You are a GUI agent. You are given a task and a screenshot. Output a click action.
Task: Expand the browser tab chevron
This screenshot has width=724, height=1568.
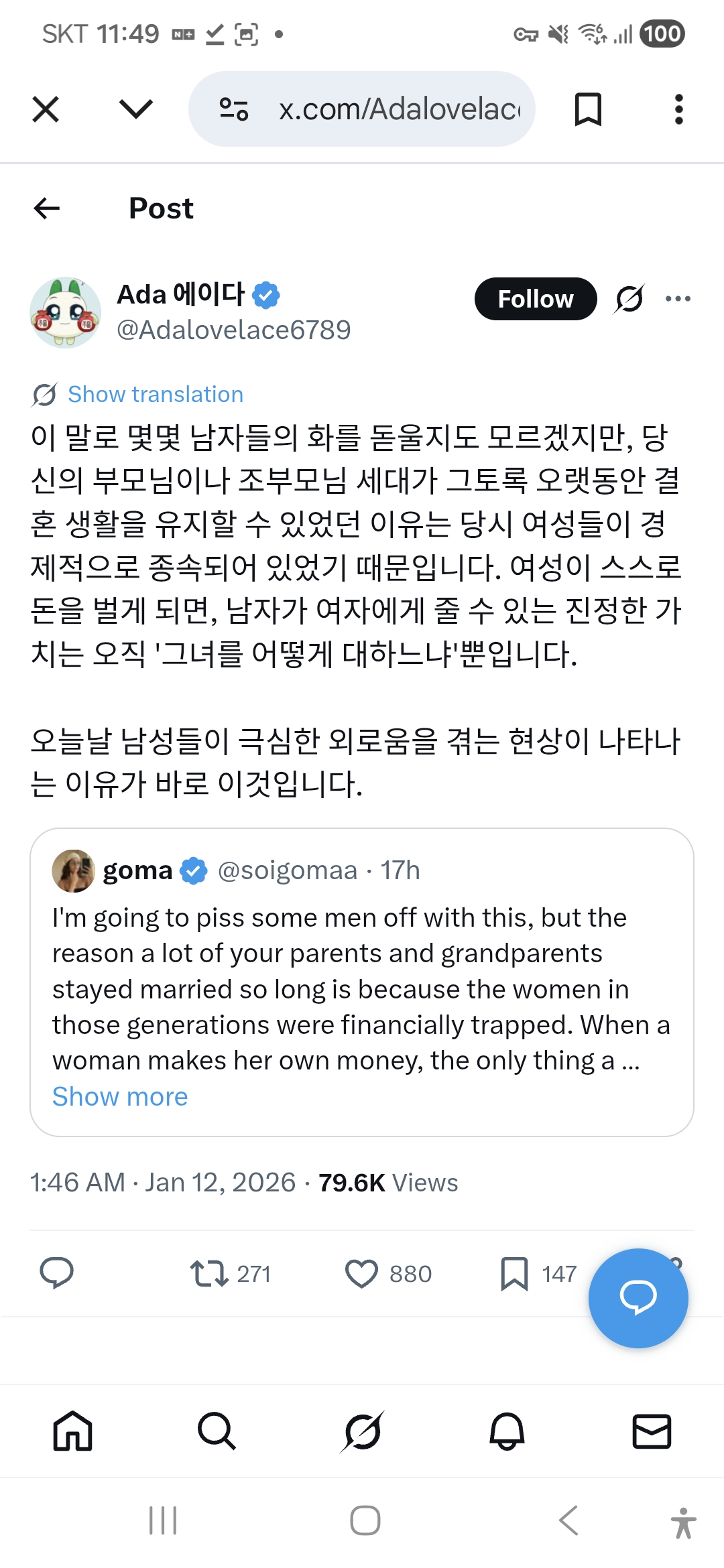(135, 109)
